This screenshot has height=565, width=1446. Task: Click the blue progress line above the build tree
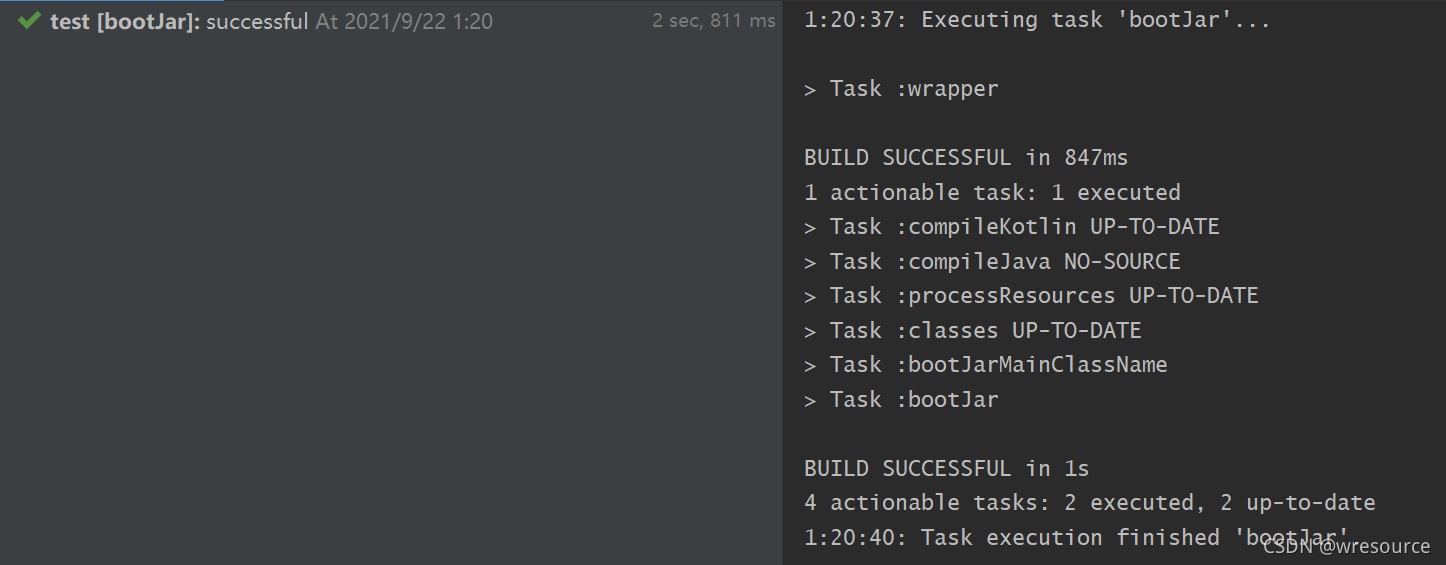point(112,1)
